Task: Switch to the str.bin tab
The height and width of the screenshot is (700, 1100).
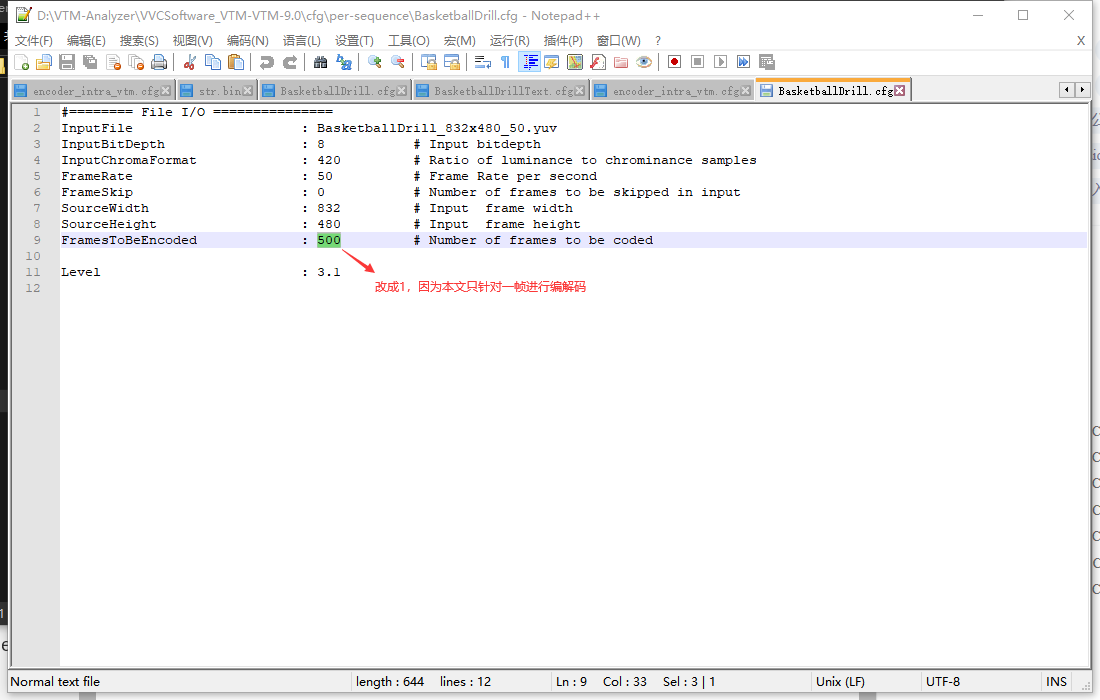Action: 218,89
